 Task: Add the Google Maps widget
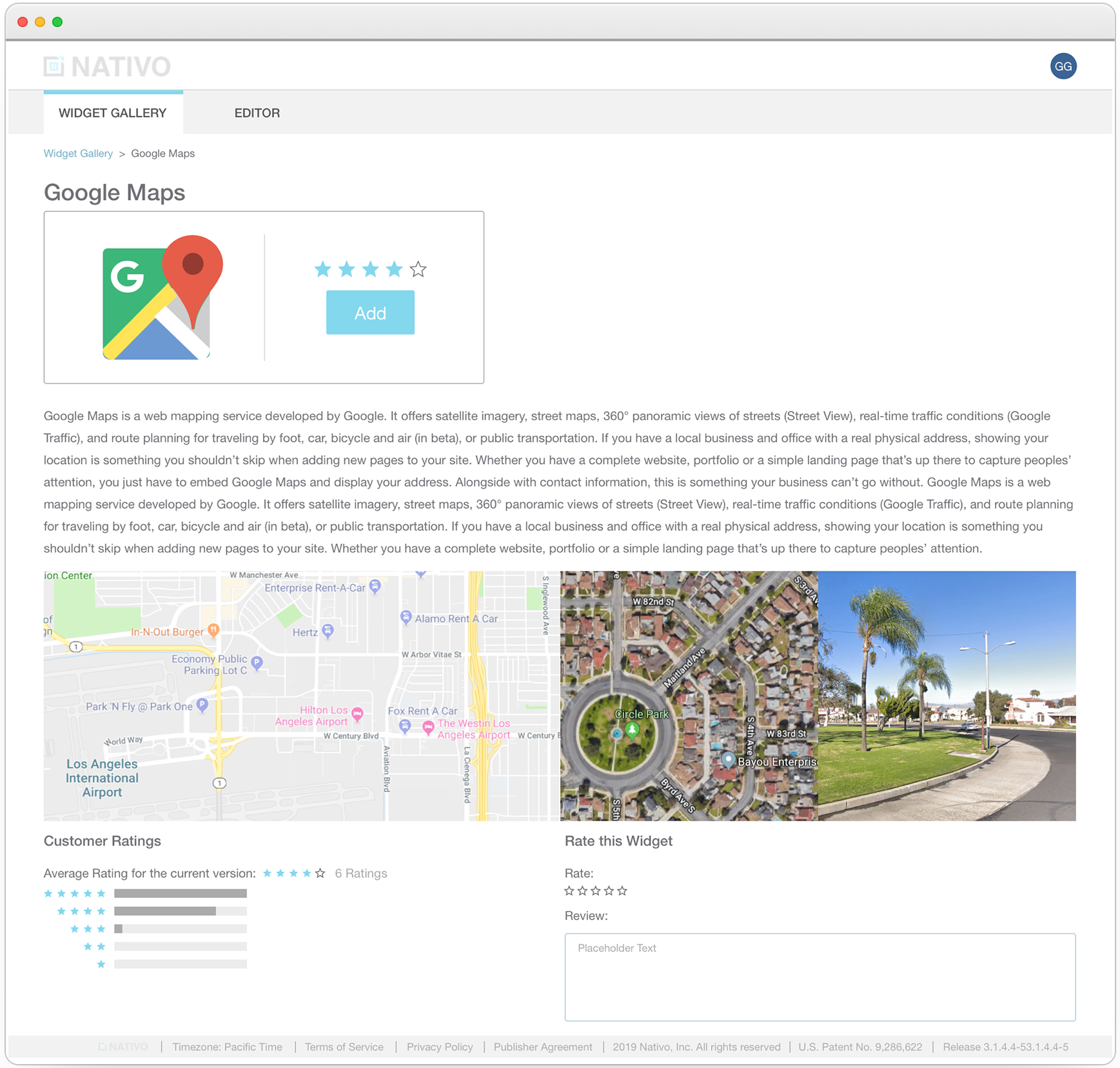370,313
